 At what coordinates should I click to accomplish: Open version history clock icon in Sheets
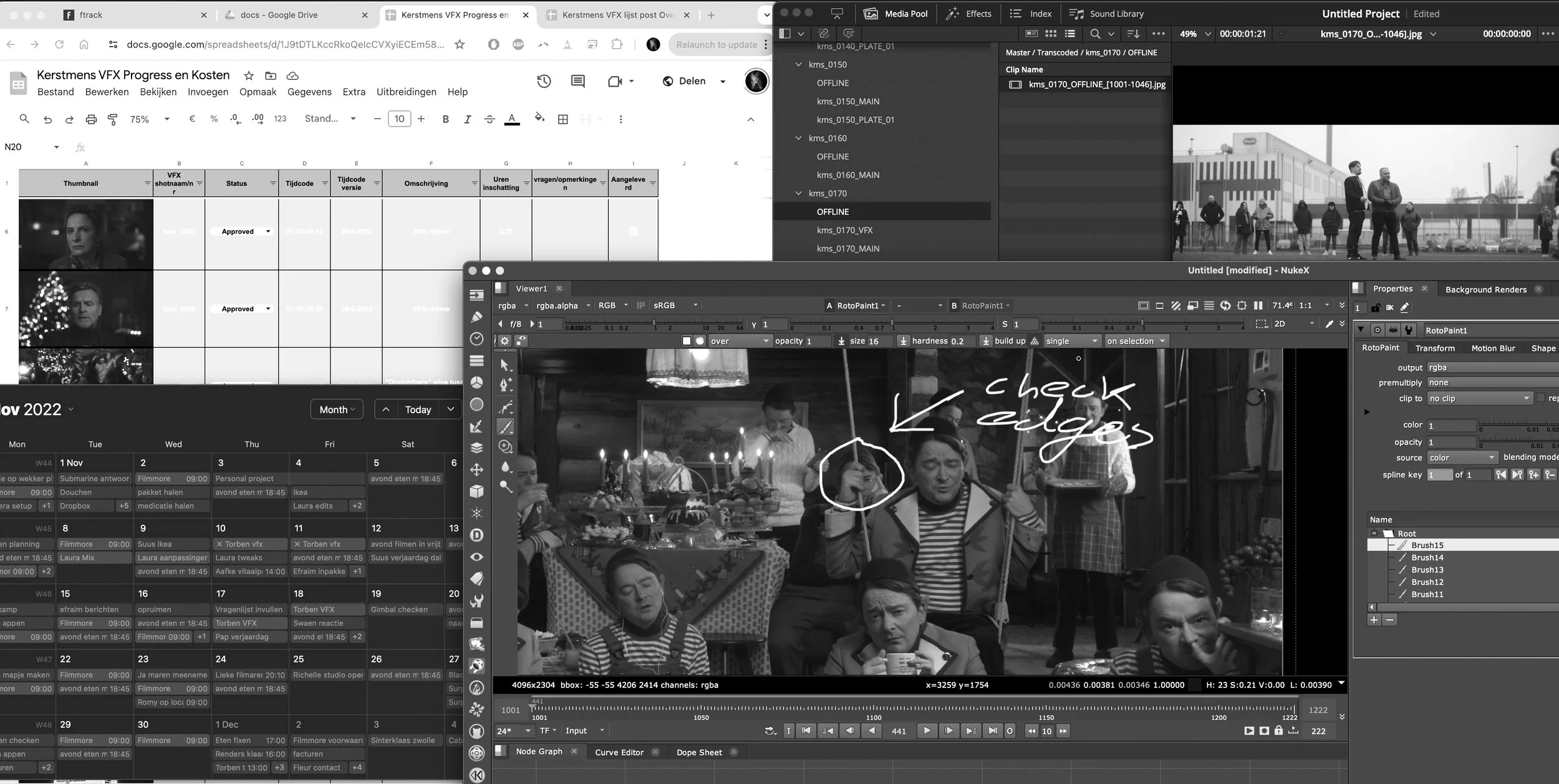click(544, 81)
